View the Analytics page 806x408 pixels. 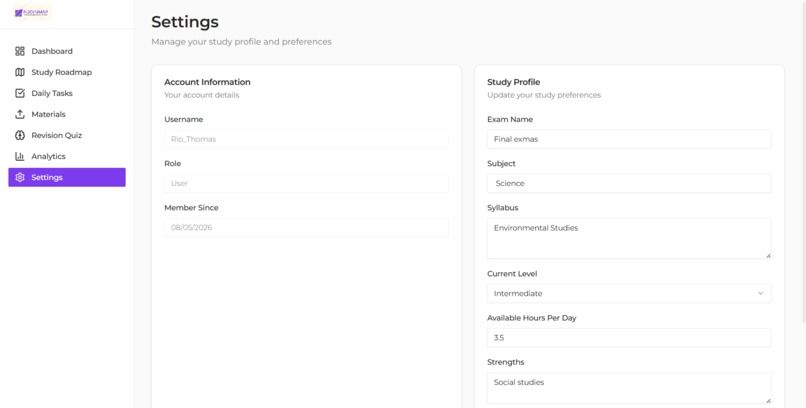(67, 156)
